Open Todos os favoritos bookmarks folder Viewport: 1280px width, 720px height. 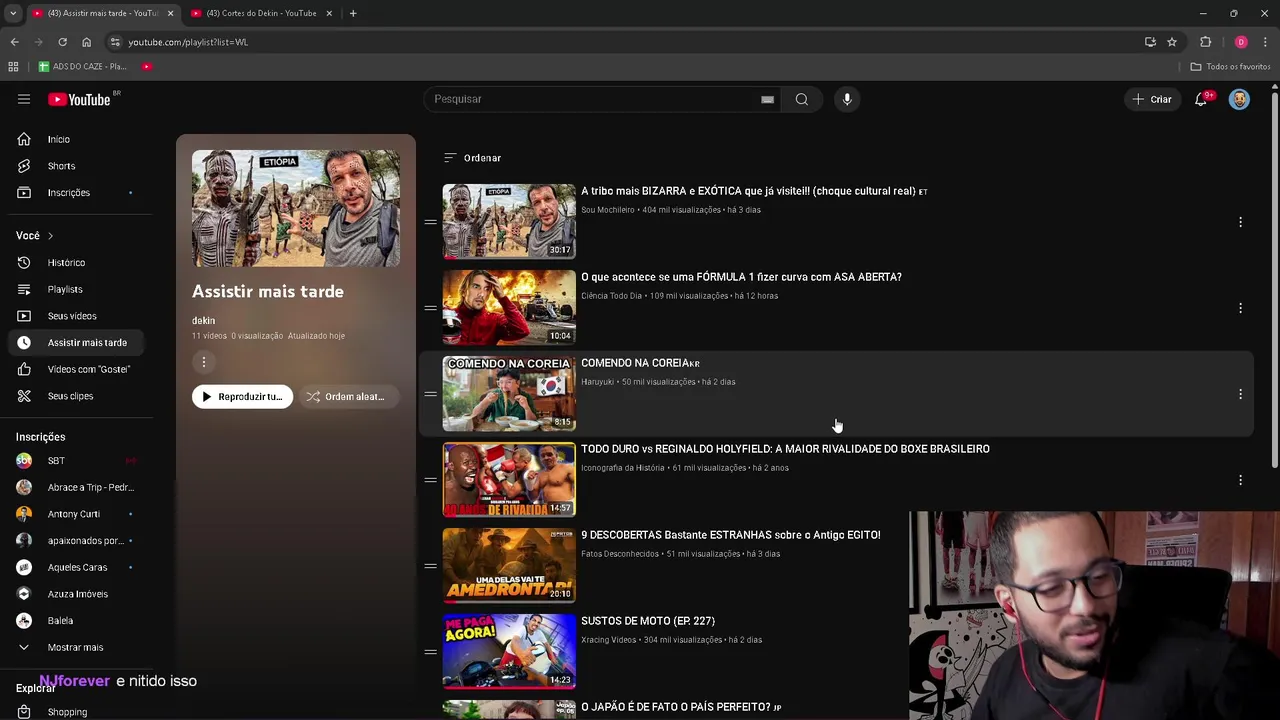(x=1230, y=66)
